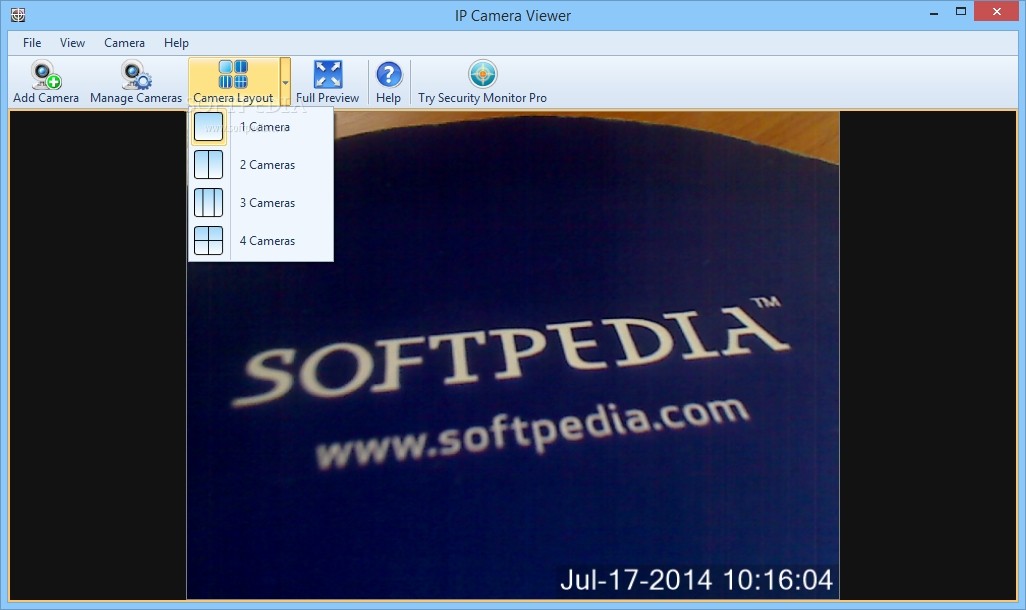This screenshot has height=610, width=1026.
Task: Click the live camera preview image
Action: (513, 355)
